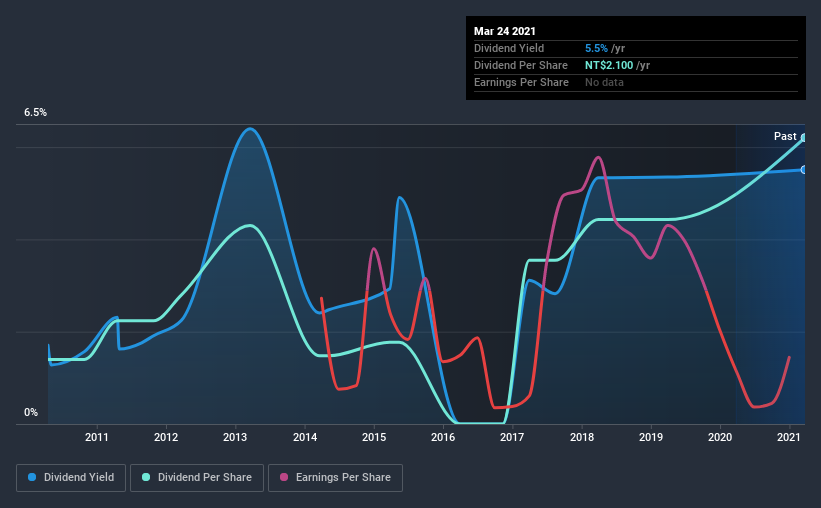Click the 2021 x-axis label
The width and height of the screenshot is (821, 508).
pyautogui.click(x=789, y=437)
